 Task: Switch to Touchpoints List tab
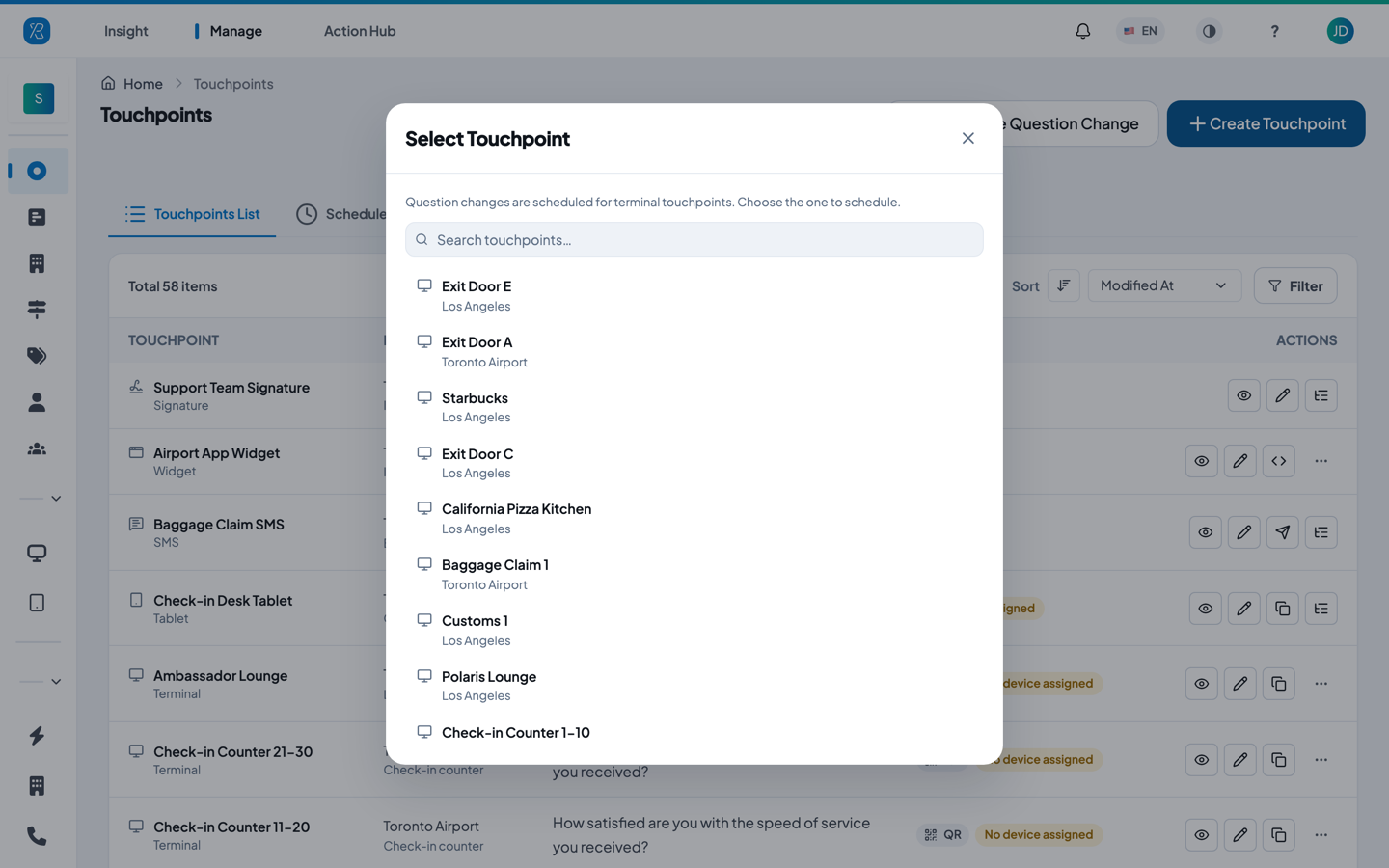coord(192,214)
